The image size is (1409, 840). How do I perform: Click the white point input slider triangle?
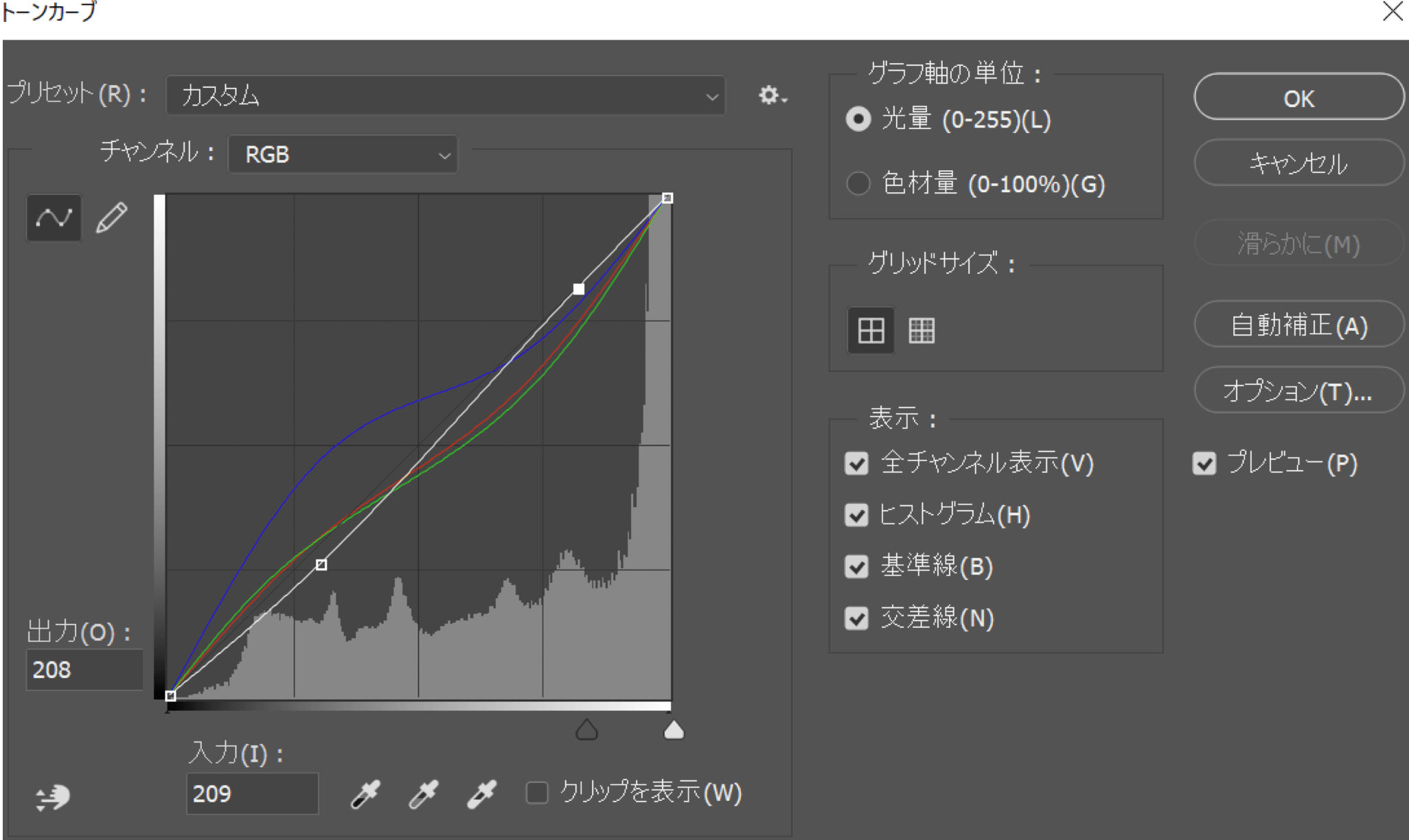674,730
